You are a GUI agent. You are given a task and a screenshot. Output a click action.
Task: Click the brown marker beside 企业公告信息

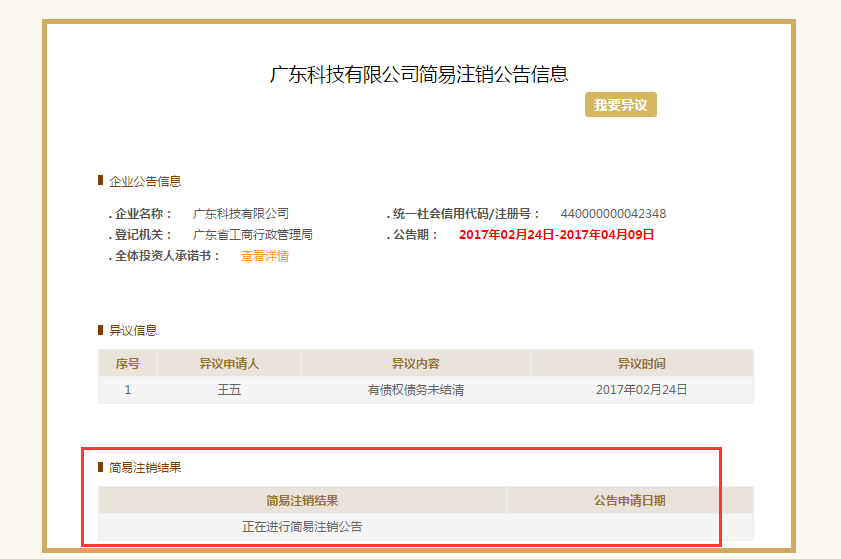pos(100,180)
